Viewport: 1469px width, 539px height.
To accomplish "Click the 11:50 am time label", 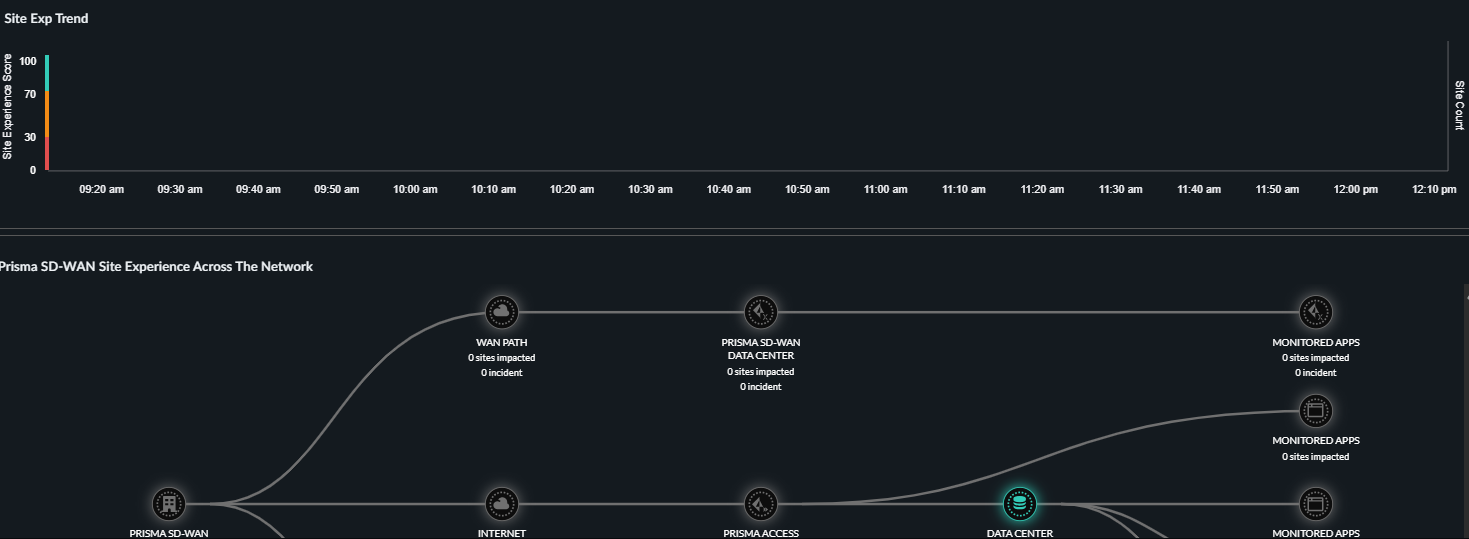I will point(1278,189).
